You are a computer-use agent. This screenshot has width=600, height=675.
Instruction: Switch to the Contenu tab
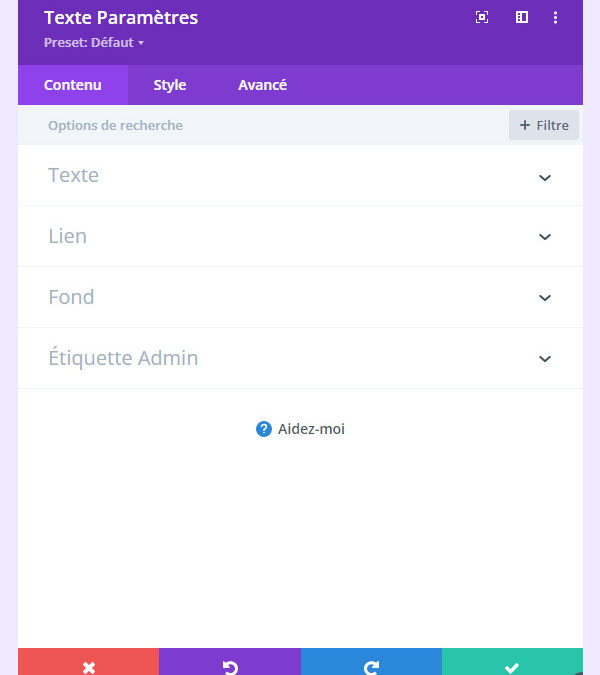coord(73,85)
